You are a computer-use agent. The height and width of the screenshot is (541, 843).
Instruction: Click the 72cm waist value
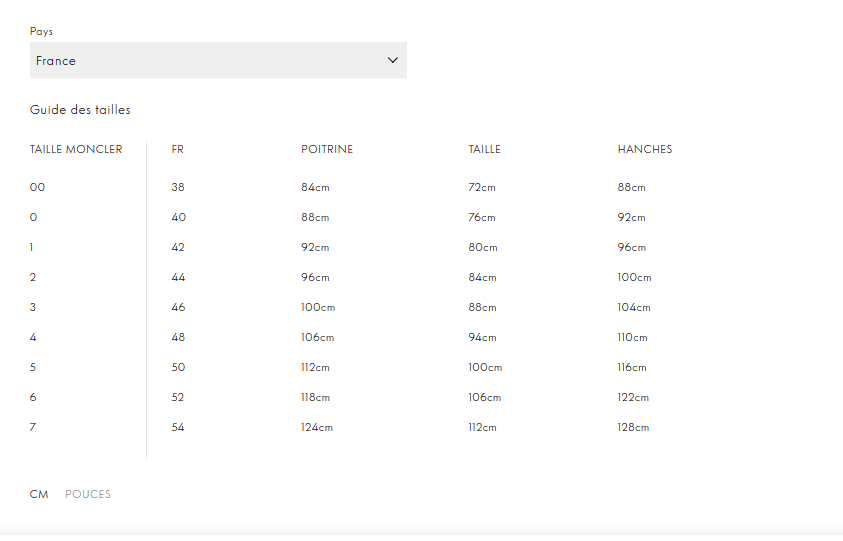tap(482, 187)
